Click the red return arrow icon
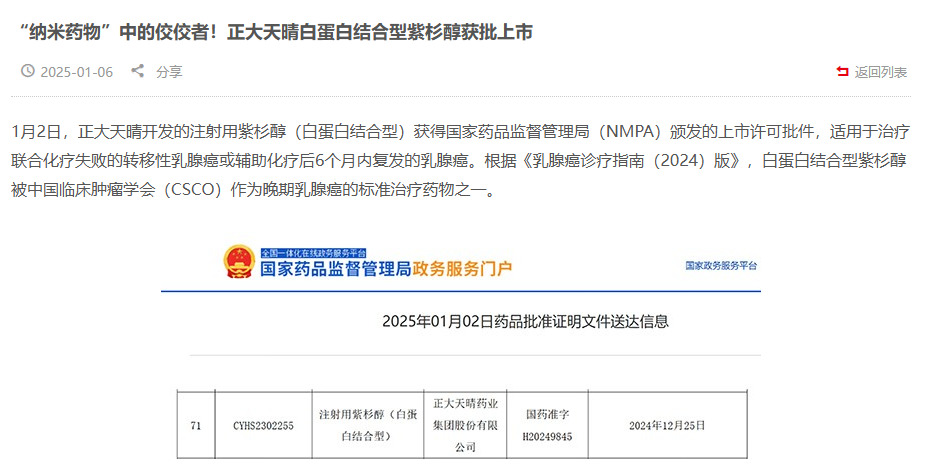This screenshot has width=939, height=474. (x=842, y=71)
